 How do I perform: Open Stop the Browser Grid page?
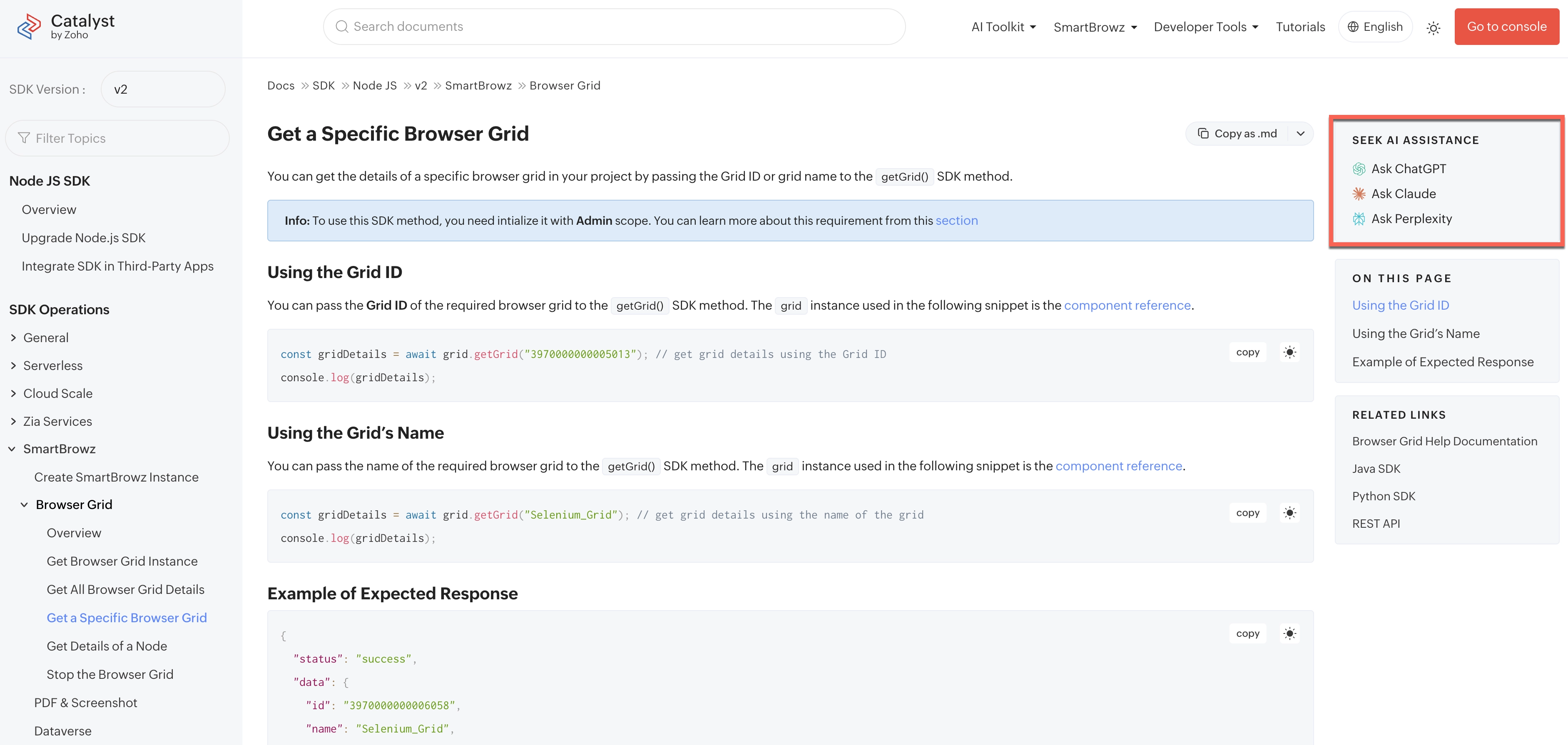110,674
